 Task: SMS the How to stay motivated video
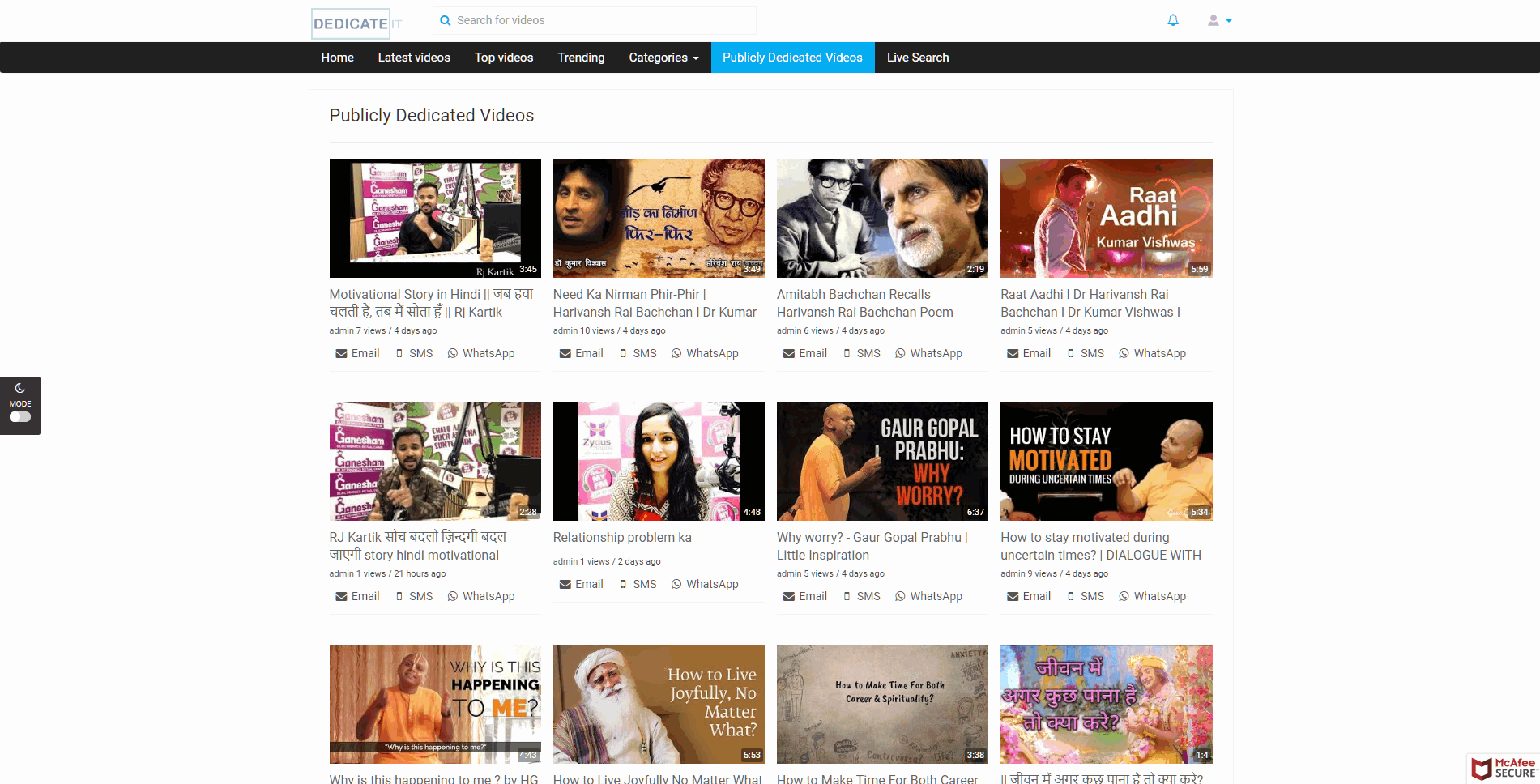click(1085, 596)
